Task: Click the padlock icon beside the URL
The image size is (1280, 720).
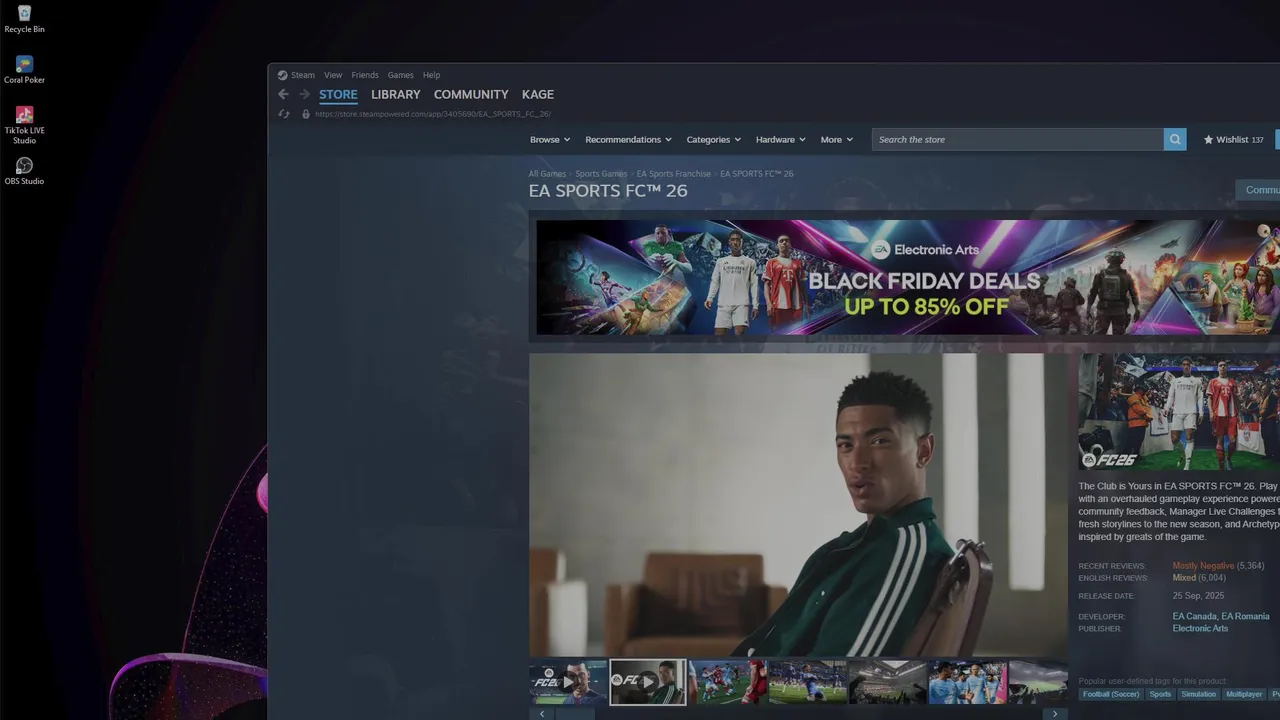Action: (306, 114)
